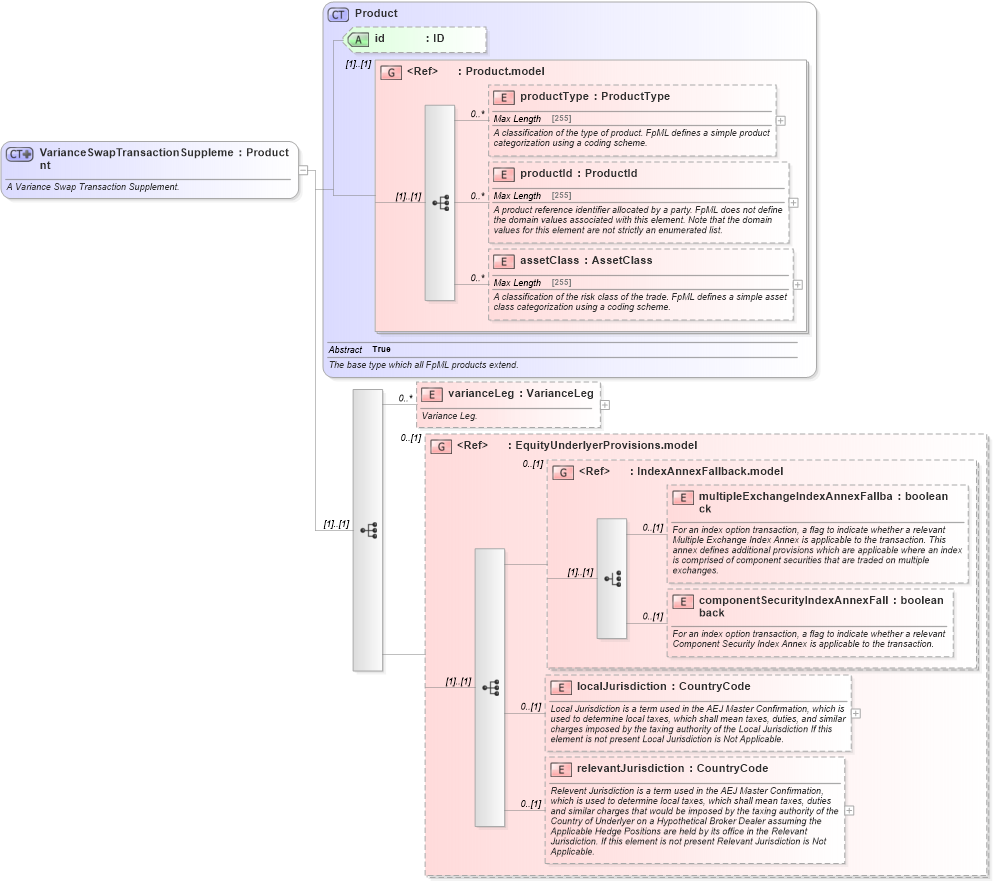Screen dimensions: 993x883
Task: Select the relevantJurisdiction element name
Action: point(630,768)
